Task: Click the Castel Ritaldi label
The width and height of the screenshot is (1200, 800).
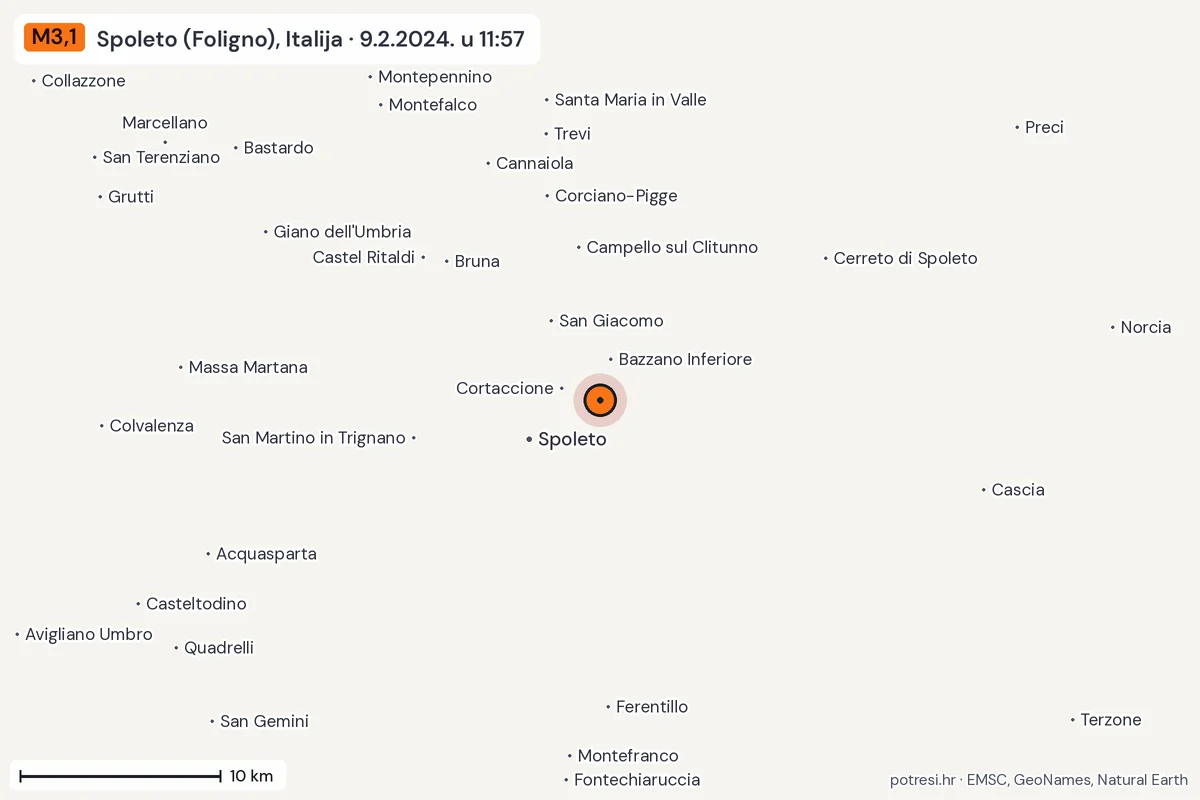Action: (x=364, y=257)
